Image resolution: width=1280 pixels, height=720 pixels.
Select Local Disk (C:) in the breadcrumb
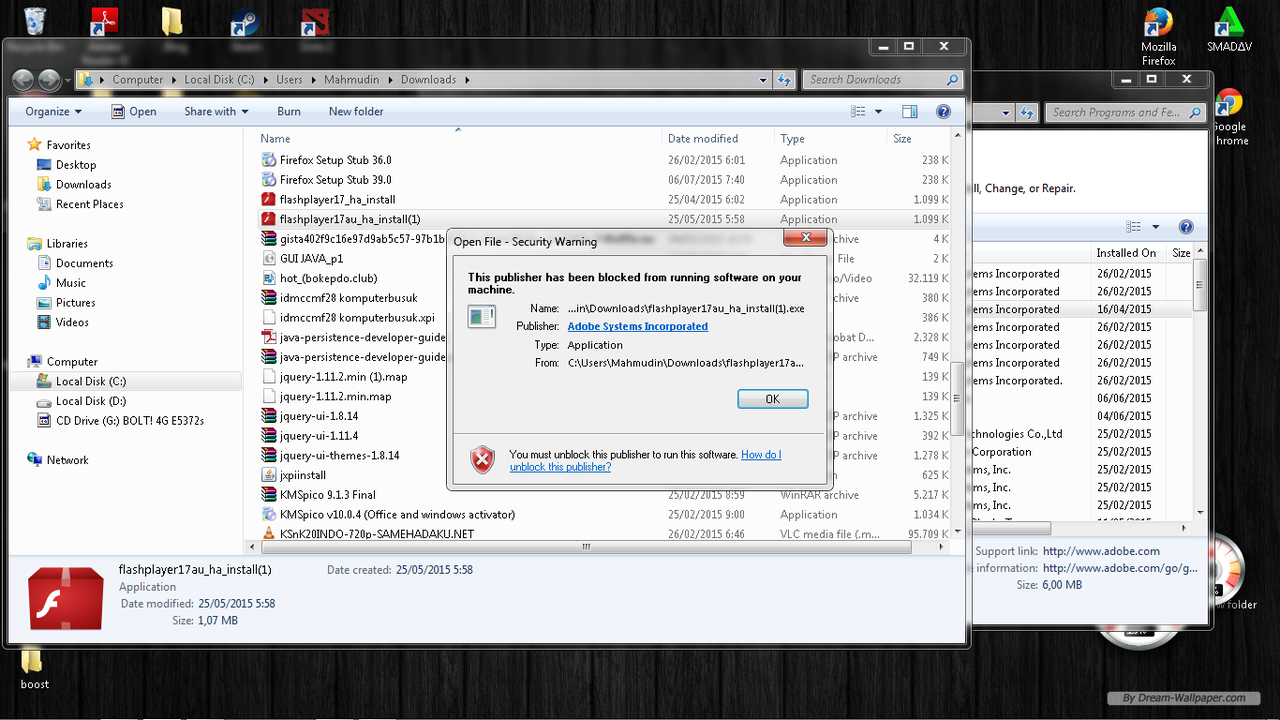219,80
